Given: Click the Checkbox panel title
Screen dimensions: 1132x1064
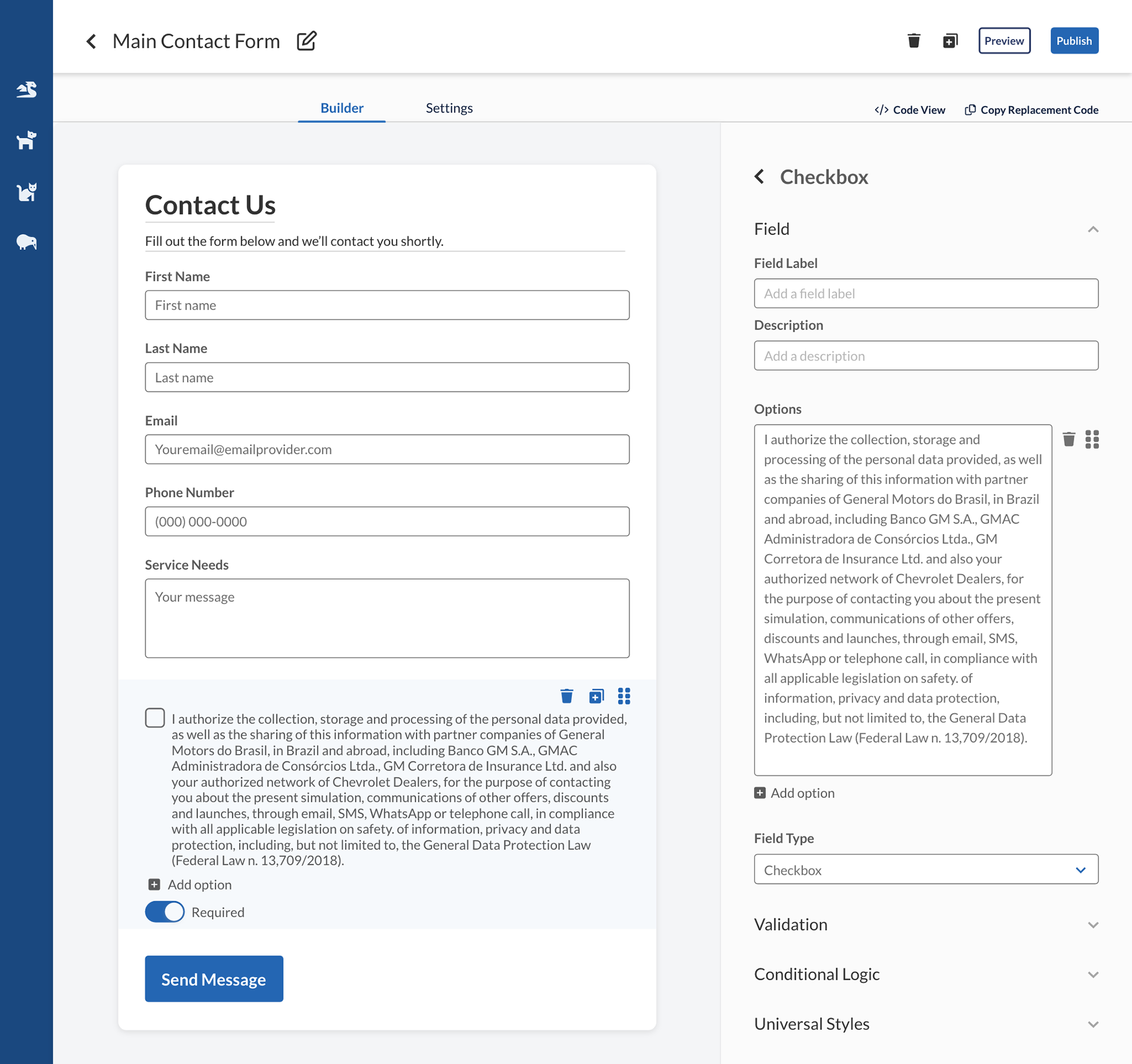Looking at the screenshot, I should point(824,176).
